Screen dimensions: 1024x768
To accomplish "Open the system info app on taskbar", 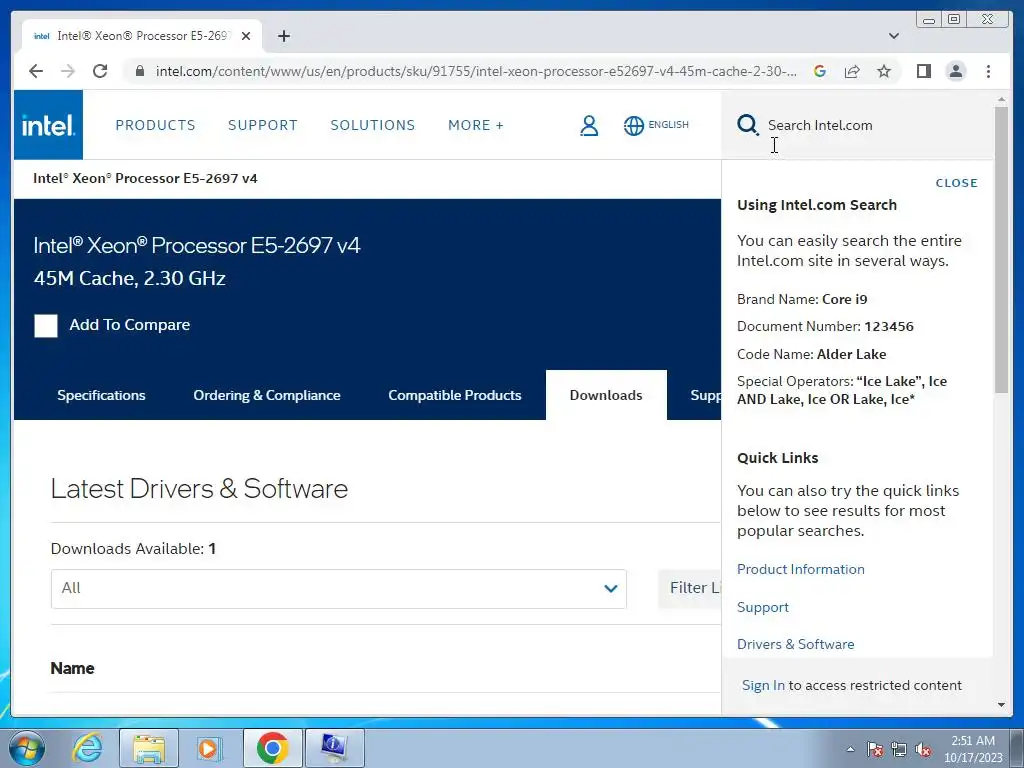I will 334,748.
